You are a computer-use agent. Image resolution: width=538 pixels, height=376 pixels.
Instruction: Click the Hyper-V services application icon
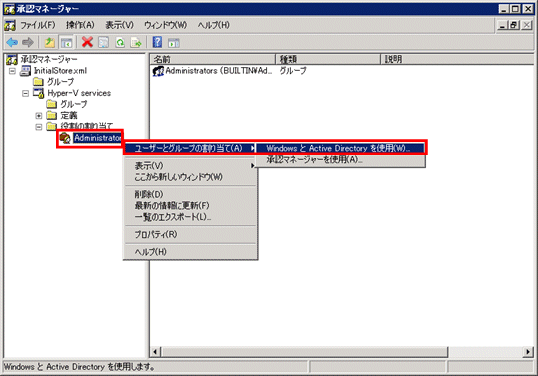[38, 93]
